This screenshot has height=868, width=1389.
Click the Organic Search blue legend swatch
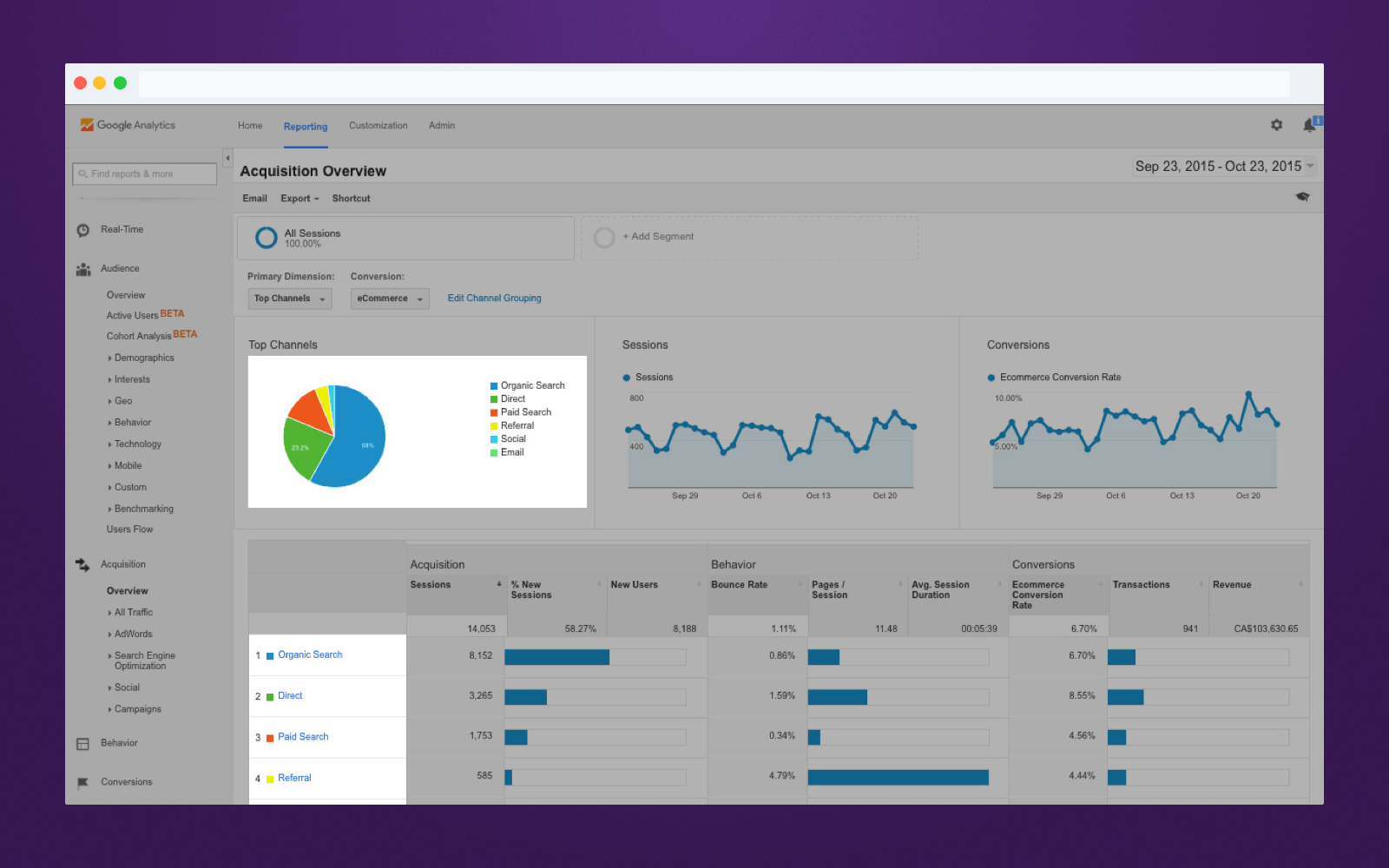(x=494, y=386)
